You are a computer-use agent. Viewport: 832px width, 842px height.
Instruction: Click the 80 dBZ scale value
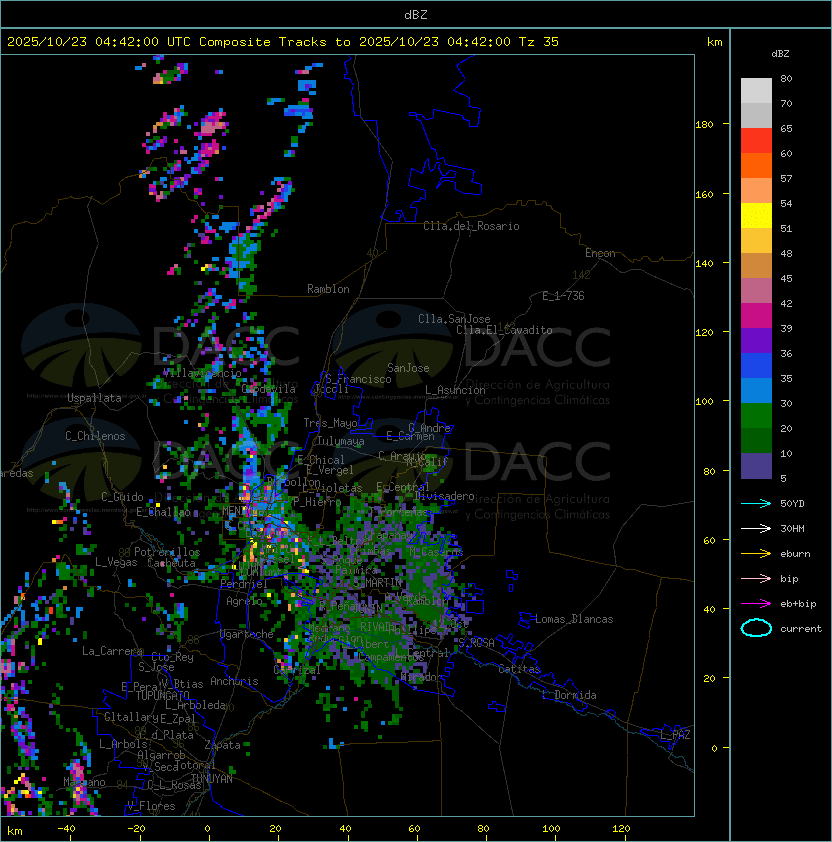(x=786, y=78)
